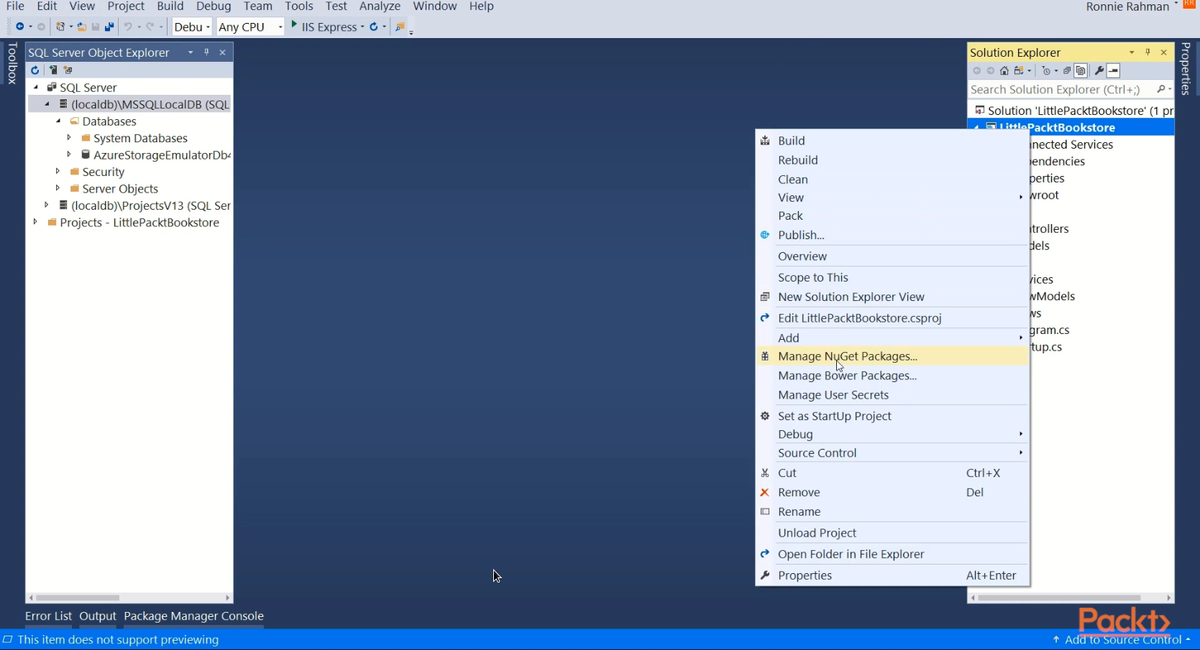Click the browser Refresh icon beside IIS Express
1200x650 pixels.
click(x=374, y=27)
